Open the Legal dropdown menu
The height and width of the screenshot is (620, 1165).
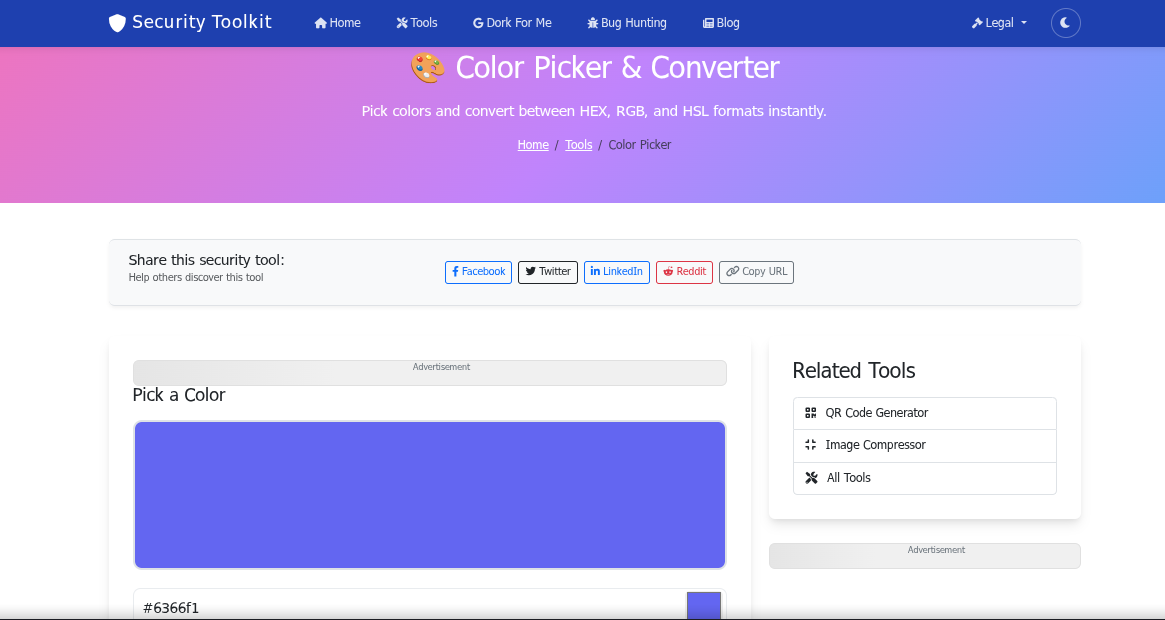(x=998, y=22)
